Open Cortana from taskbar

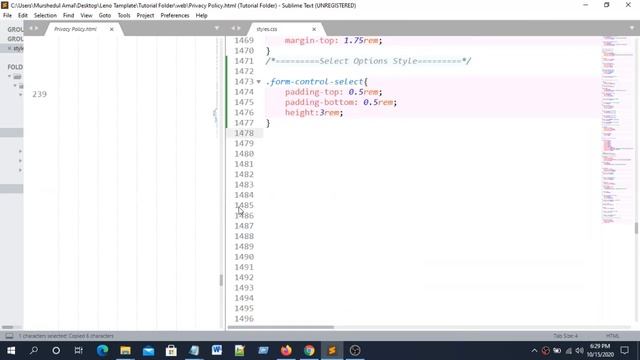[x=56, y=351]
